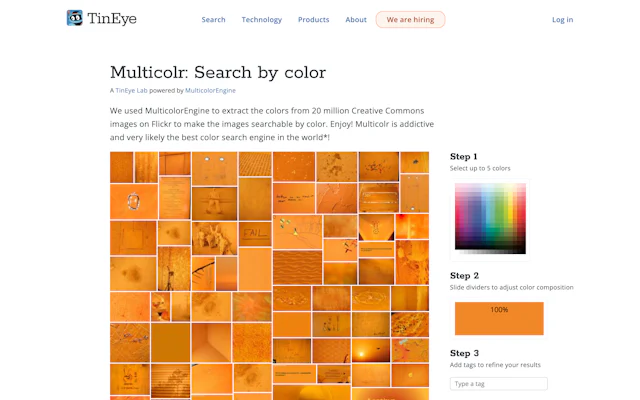Click the Multicolr: Search by color title
640x400 pixels.
coord(218,72)
